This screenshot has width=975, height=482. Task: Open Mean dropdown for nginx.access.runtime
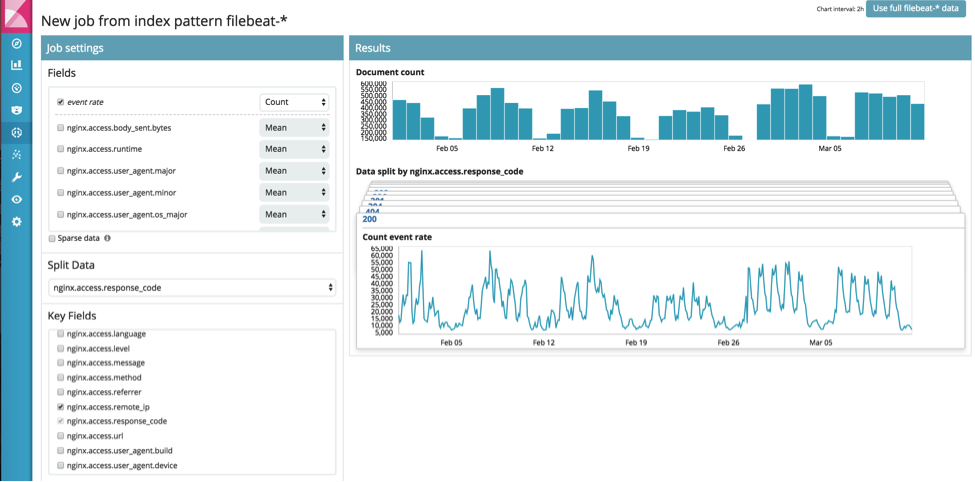(294, 149)
